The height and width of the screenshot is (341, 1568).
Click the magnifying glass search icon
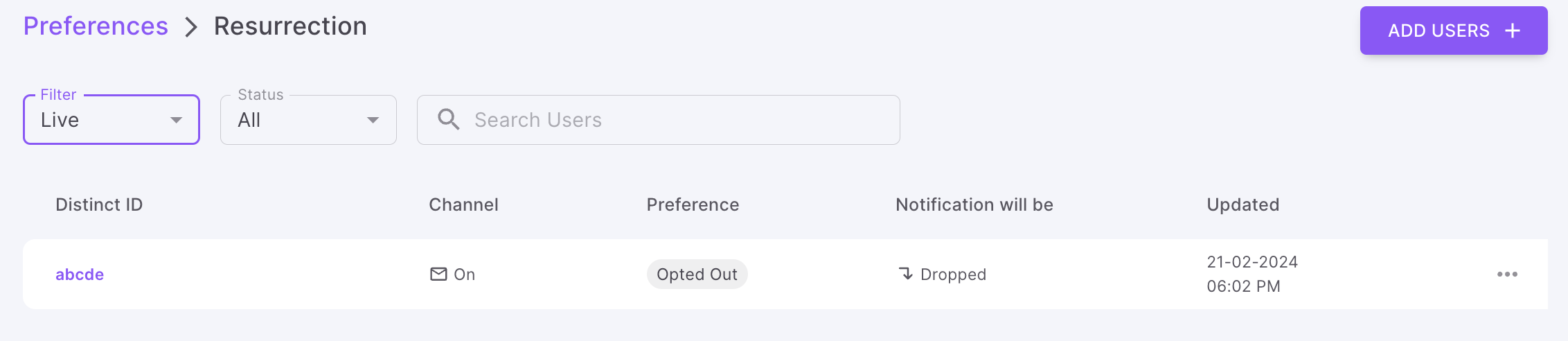click(x=449, y=119)
